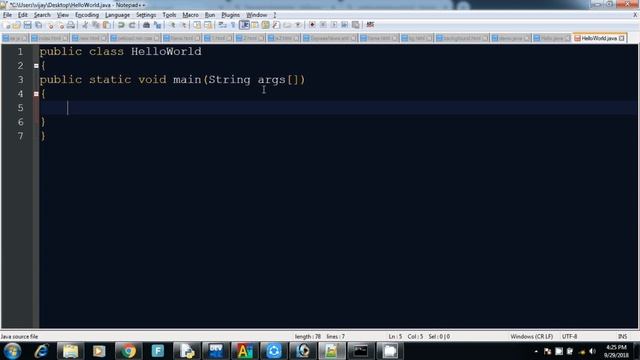Image resolution: width=640 pixels, height=360 pixels.
Task: Start recording a macro
Action: pos(312,25)
